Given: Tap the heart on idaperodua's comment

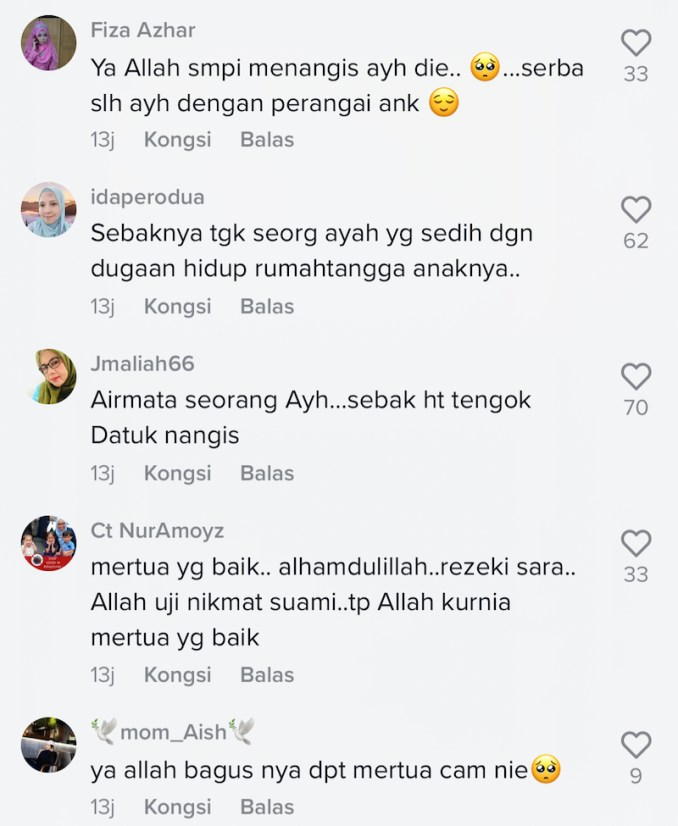Looking at the screenshot, I should tap(636, 210).
